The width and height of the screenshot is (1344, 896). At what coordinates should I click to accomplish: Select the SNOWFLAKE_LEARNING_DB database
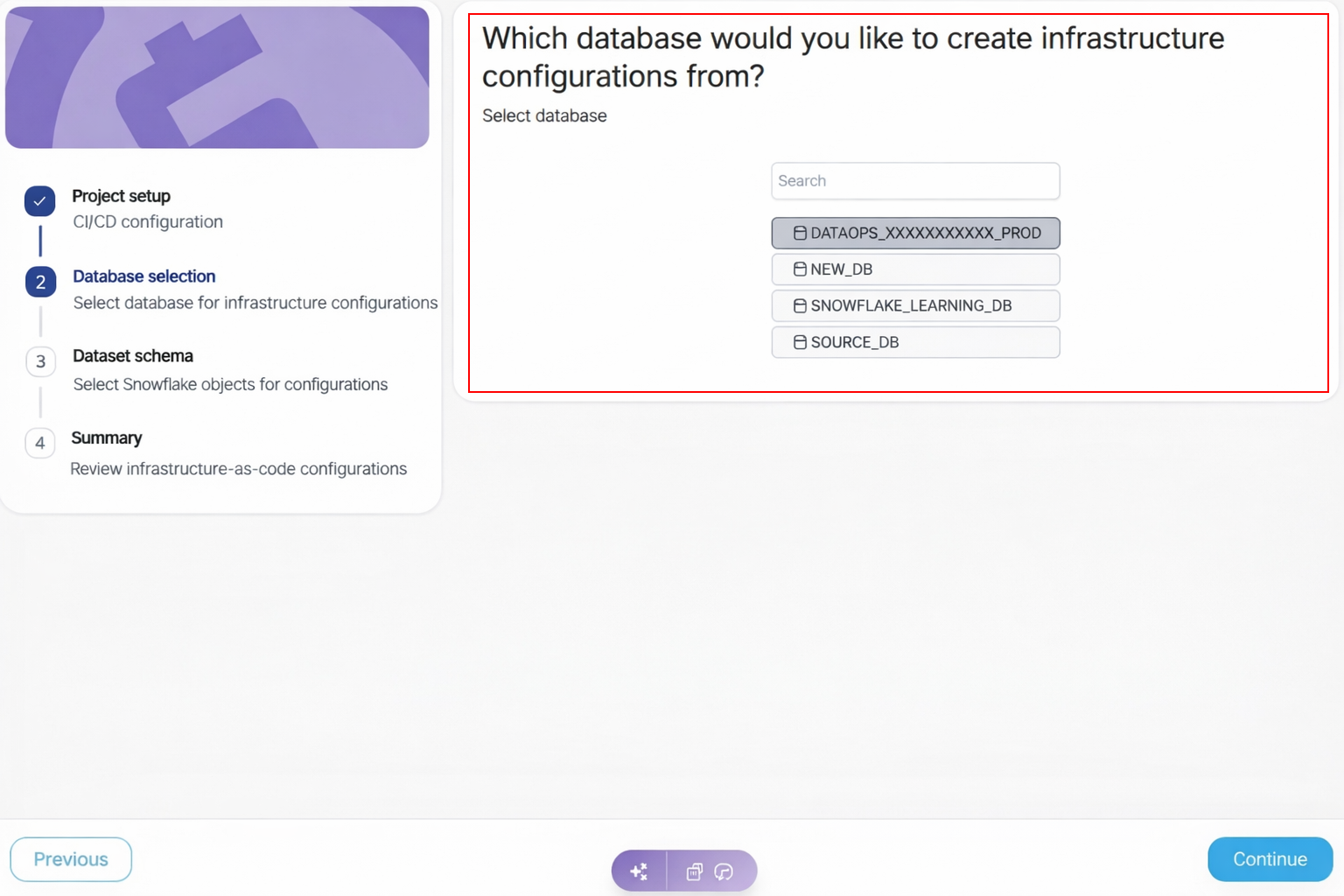[x=915, y=305]
